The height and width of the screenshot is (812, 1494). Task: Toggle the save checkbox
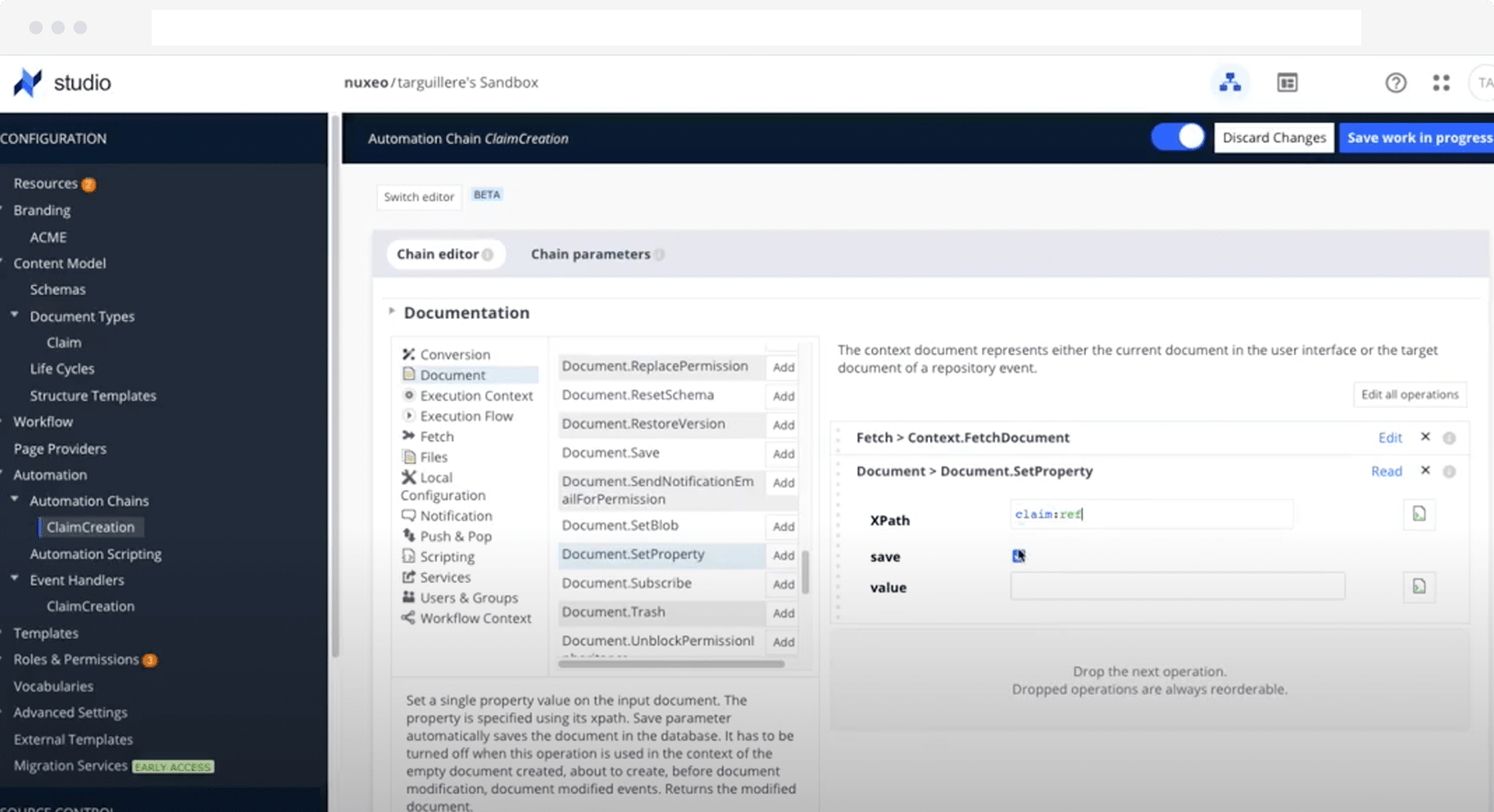pos(1019,555)
